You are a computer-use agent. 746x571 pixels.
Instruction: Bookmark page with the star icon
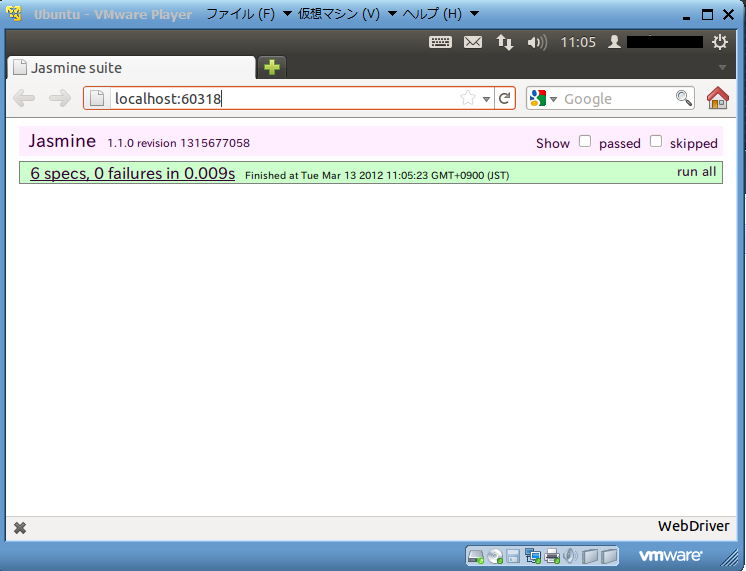pos(468,98)
